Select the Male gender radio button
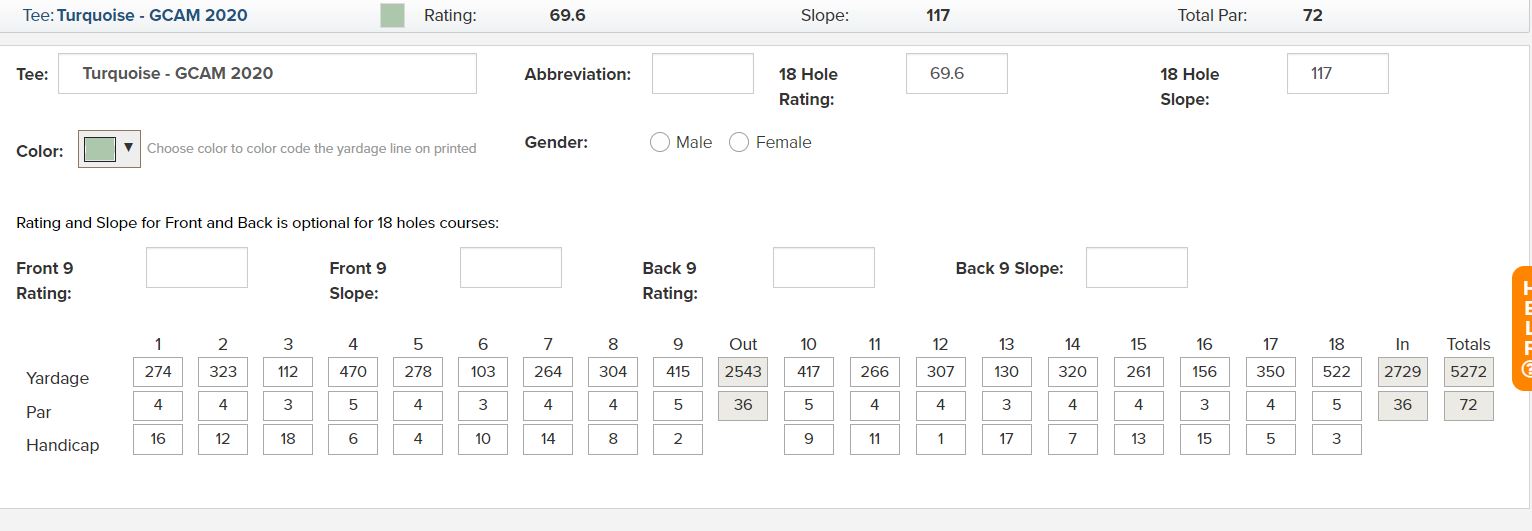 pos(660,143)
